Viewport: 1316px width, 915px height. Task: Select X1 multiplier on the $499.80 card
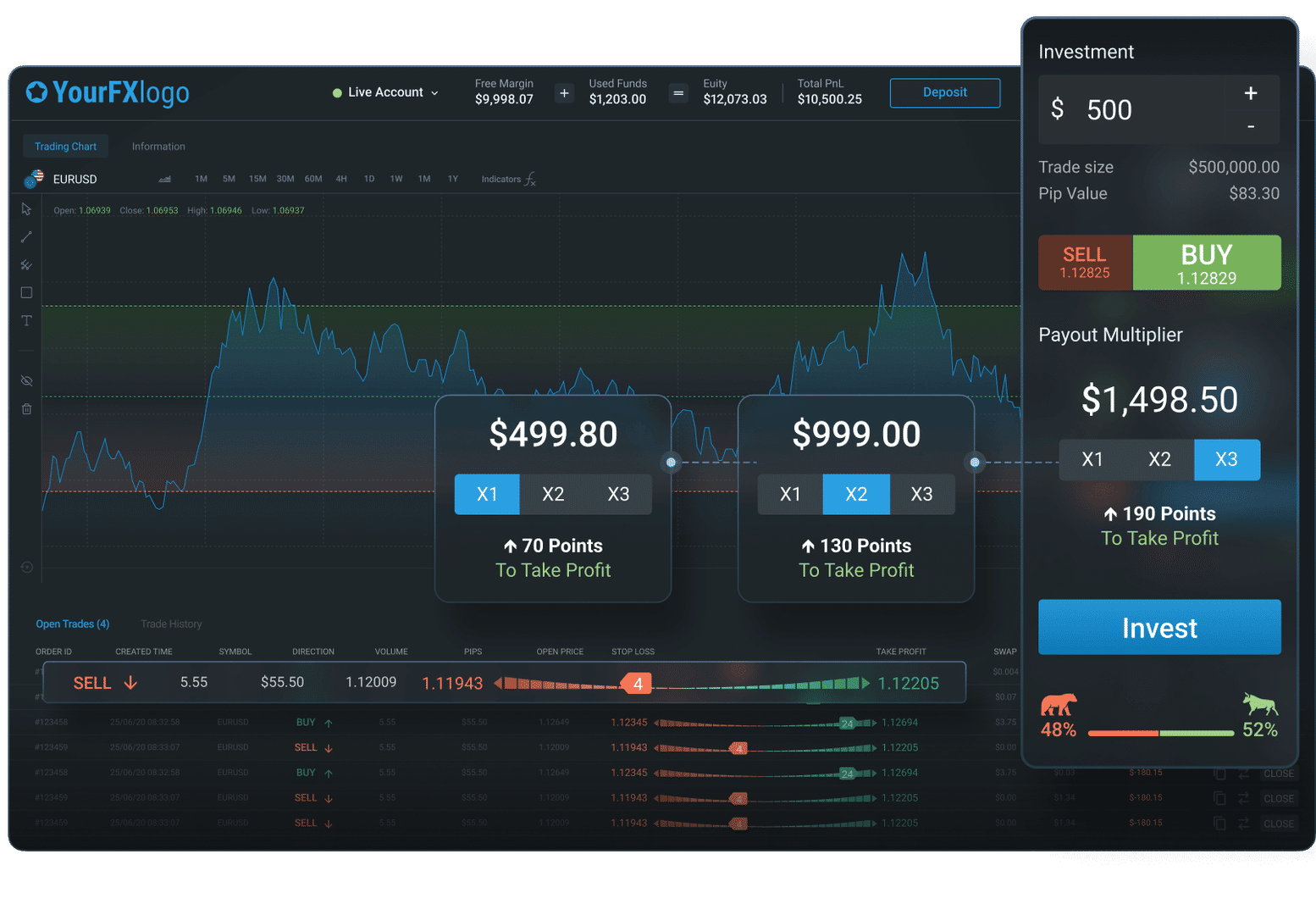tap(487, 494)
